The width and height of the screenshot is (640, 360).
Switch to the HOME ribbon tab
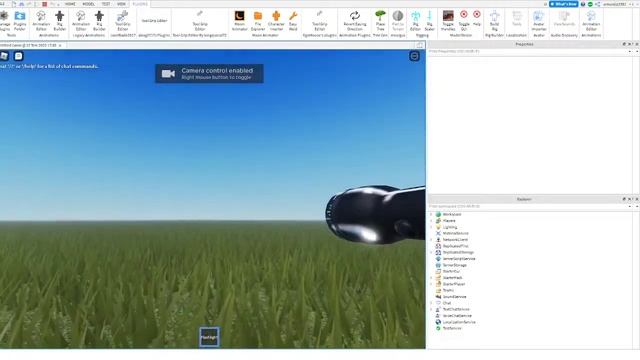70,4
